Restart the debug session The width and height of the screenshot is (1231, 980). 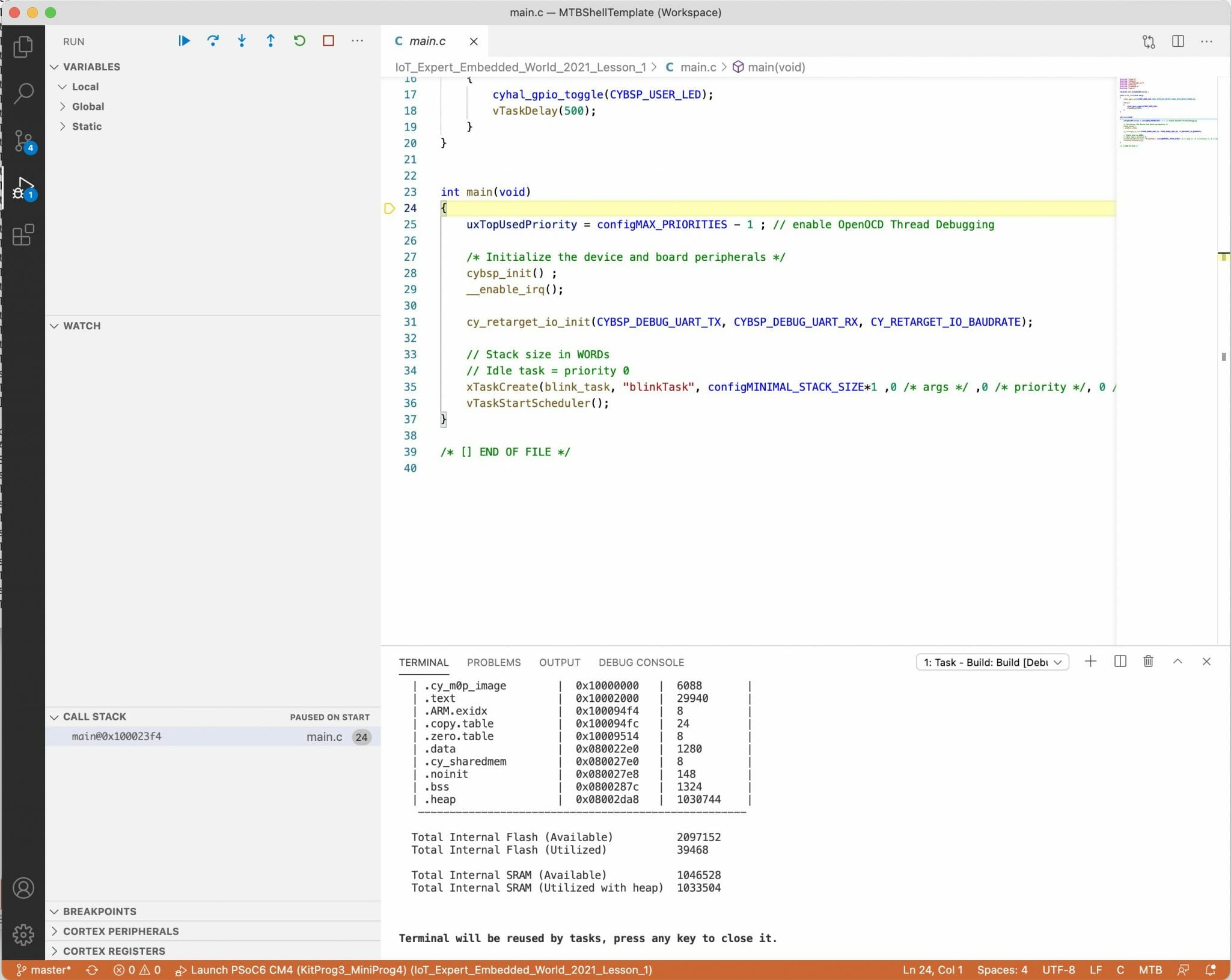[299, 41]
